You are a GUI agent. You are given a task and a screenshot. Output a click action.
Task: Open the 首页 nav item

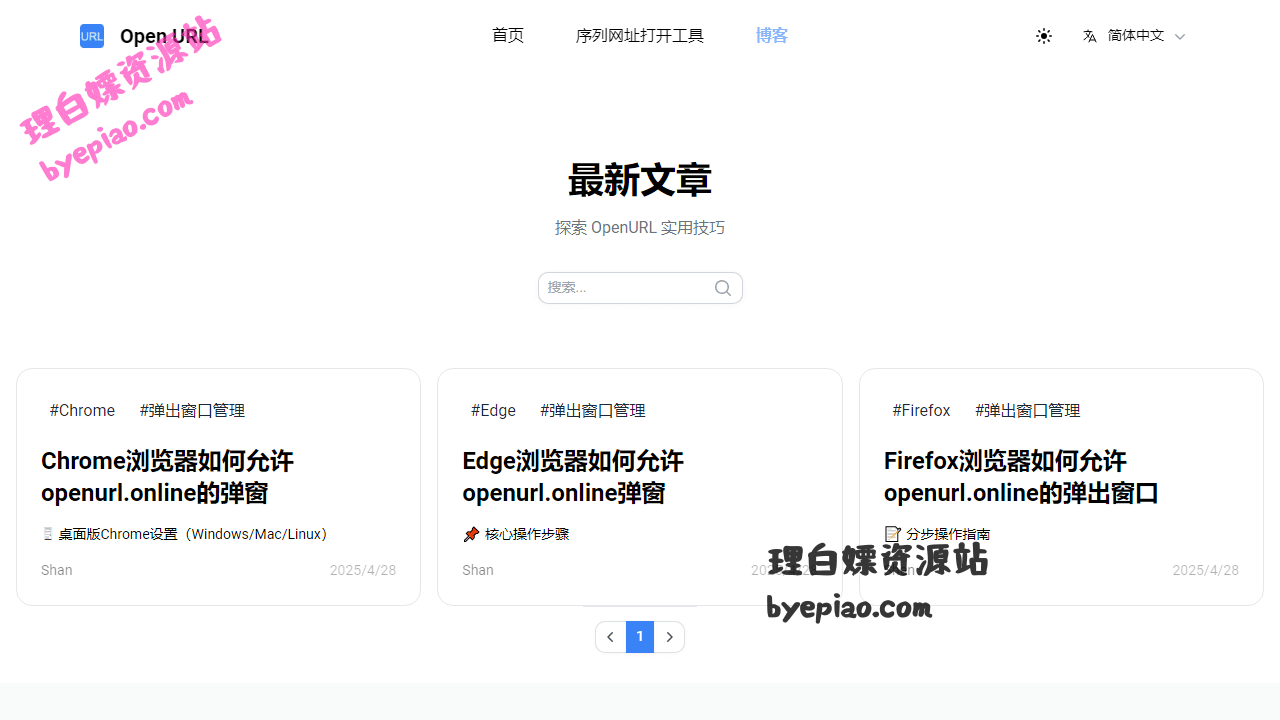[x=508, y=36]
